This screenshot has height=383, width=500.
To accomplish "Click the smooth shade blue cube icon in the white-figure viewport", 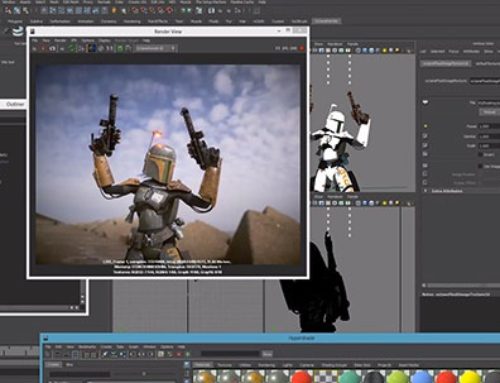I will pos(364,51).
